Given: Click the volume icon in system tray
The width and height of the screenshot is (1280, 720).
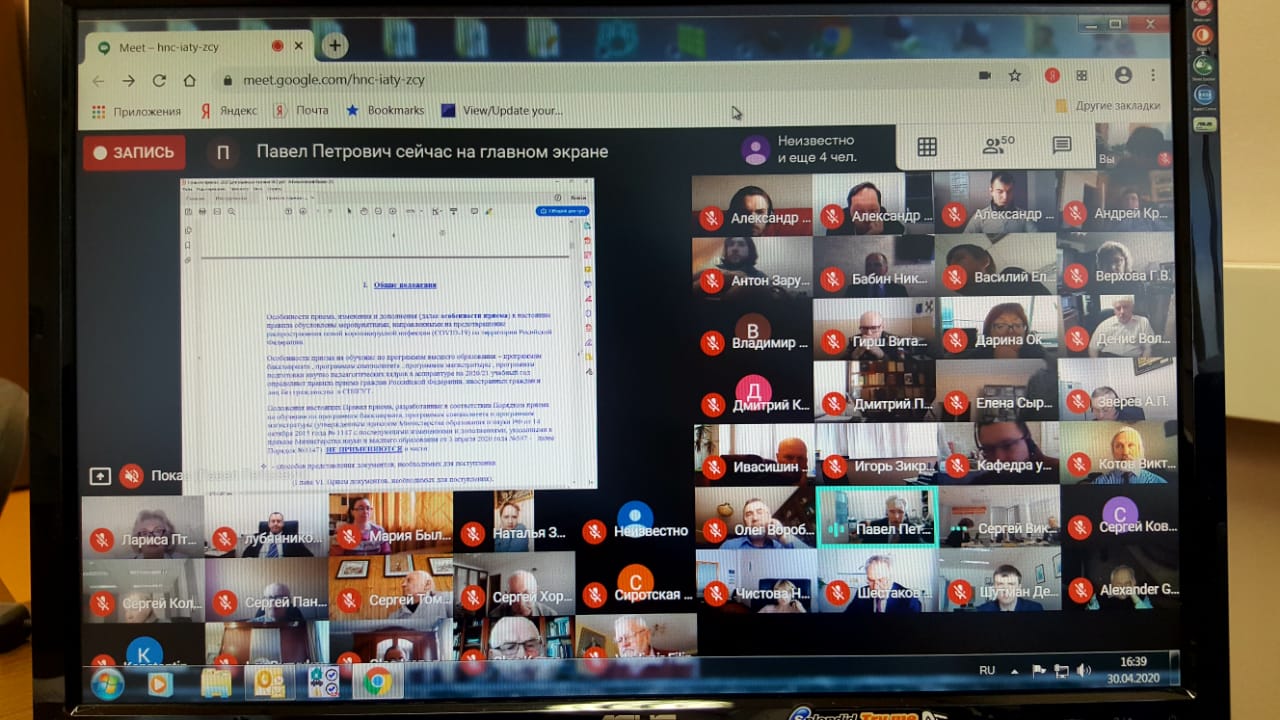Looking at the screenshot, I should 1085,671.
